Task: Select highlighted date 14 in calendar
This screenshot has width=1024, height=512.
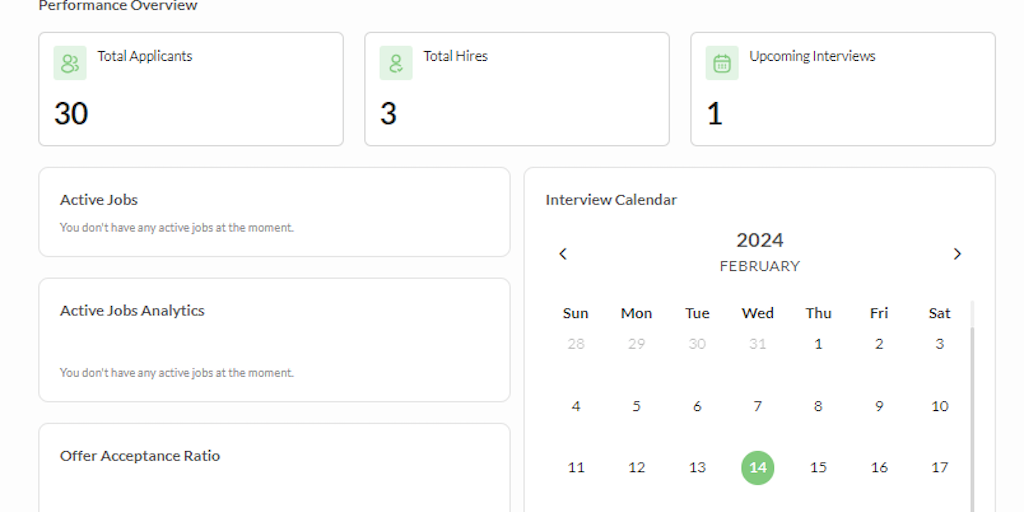Action: (758, 467)
